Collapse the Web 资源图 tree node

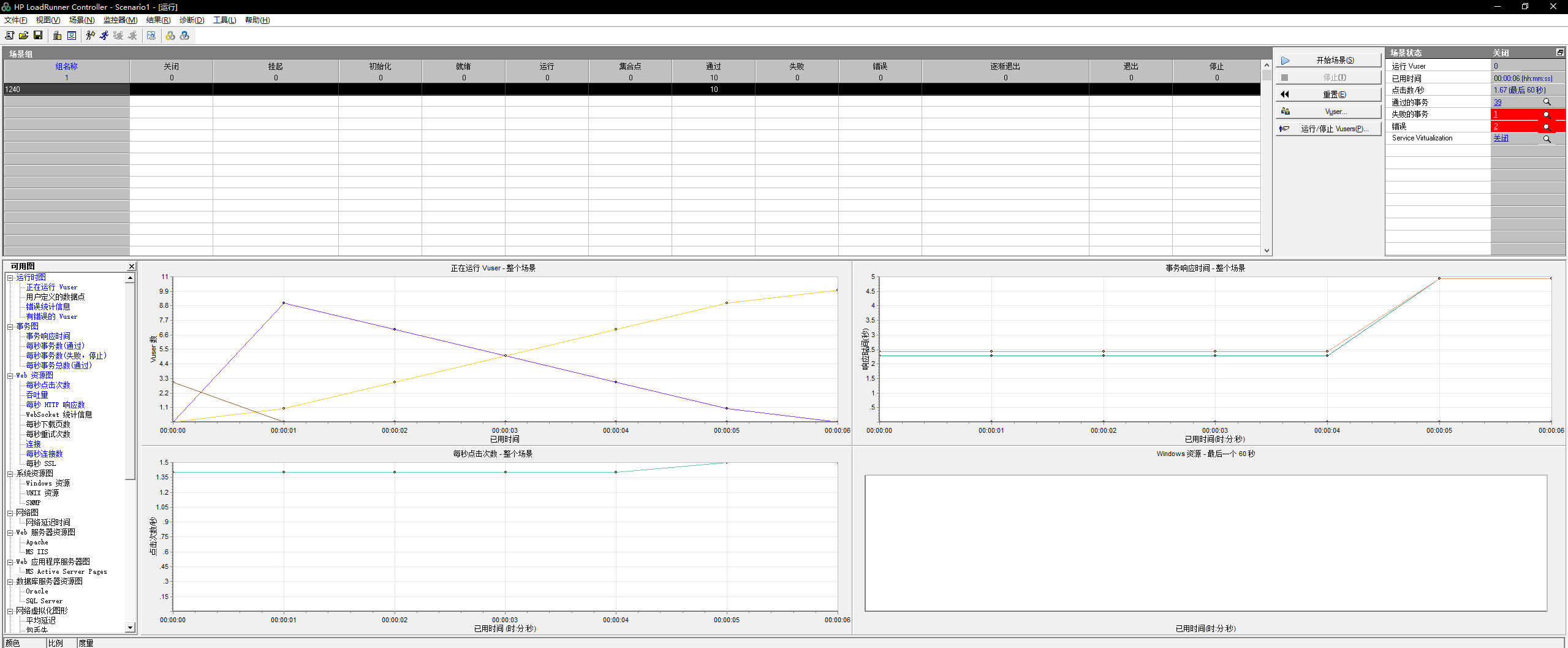coord(10,376)
